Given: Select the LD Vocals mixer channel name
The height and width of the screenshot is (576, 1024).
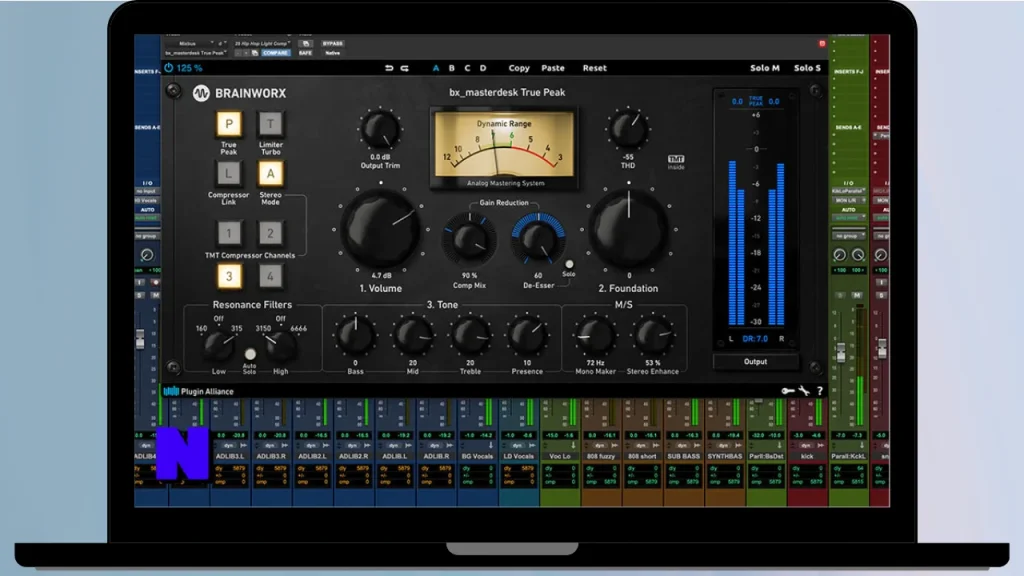Looking at the screenshot, I should click(x=519, y=456).
